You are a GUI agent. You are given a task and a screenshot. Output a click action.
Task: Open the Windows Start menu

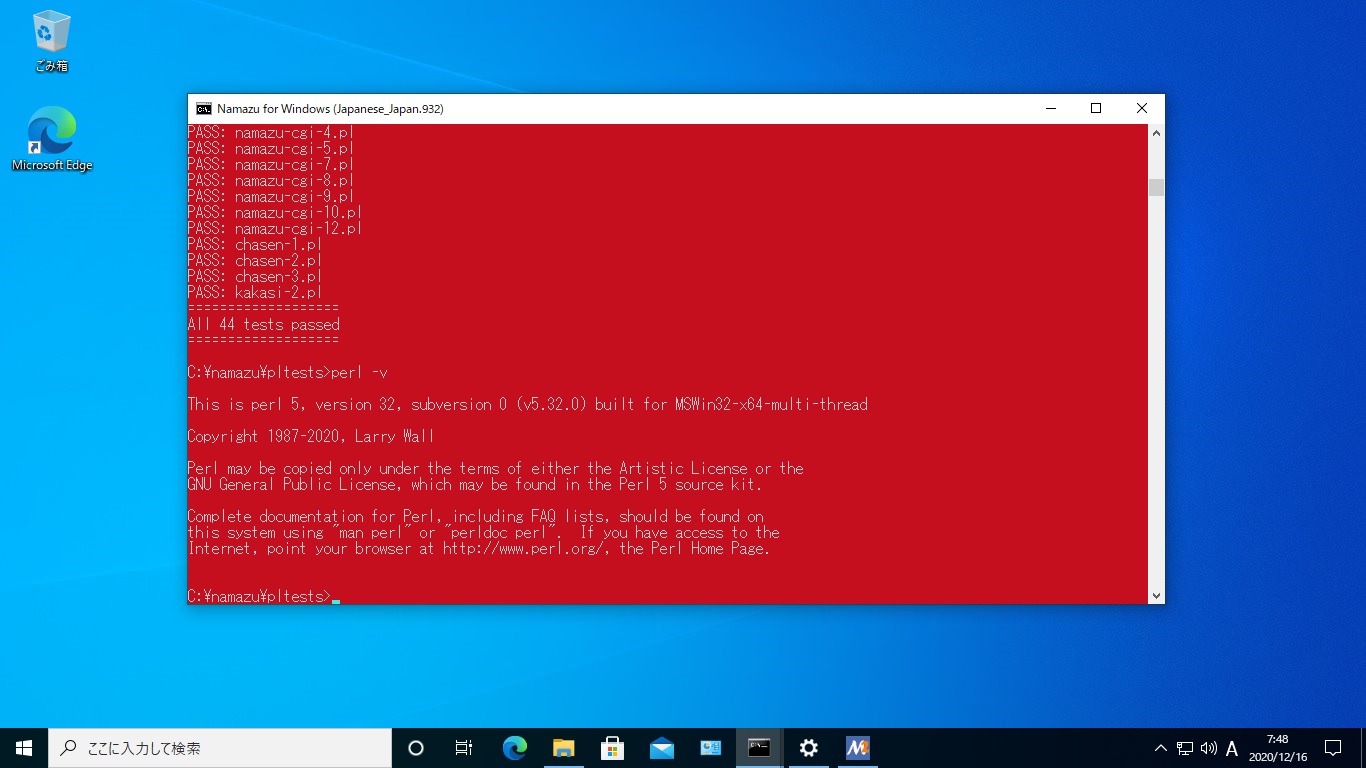(x=24, y=748)
